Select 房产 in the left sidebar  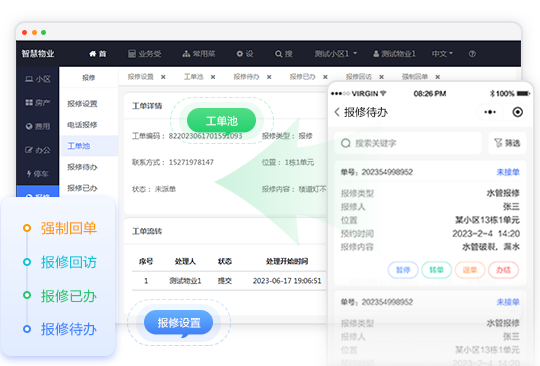38,103
